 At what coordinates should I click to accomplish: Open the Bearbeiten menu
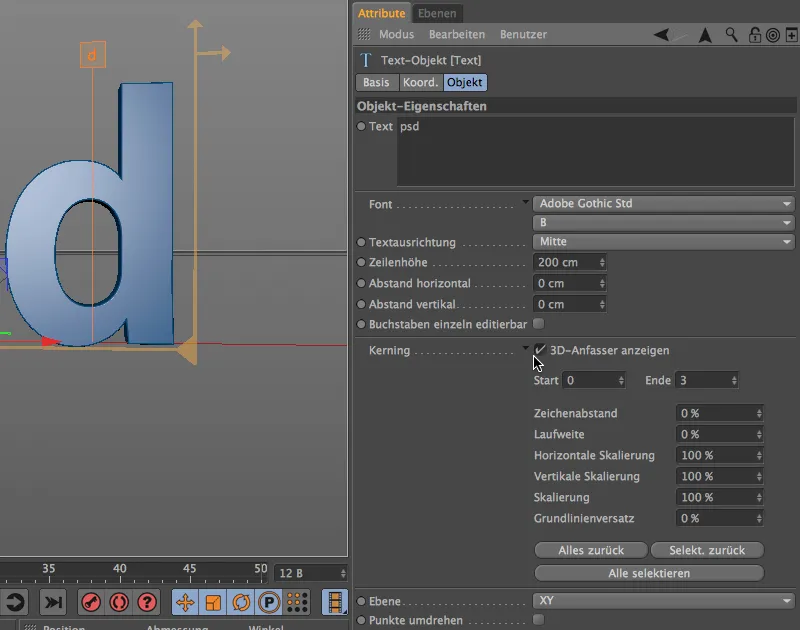tap(457, 34)
